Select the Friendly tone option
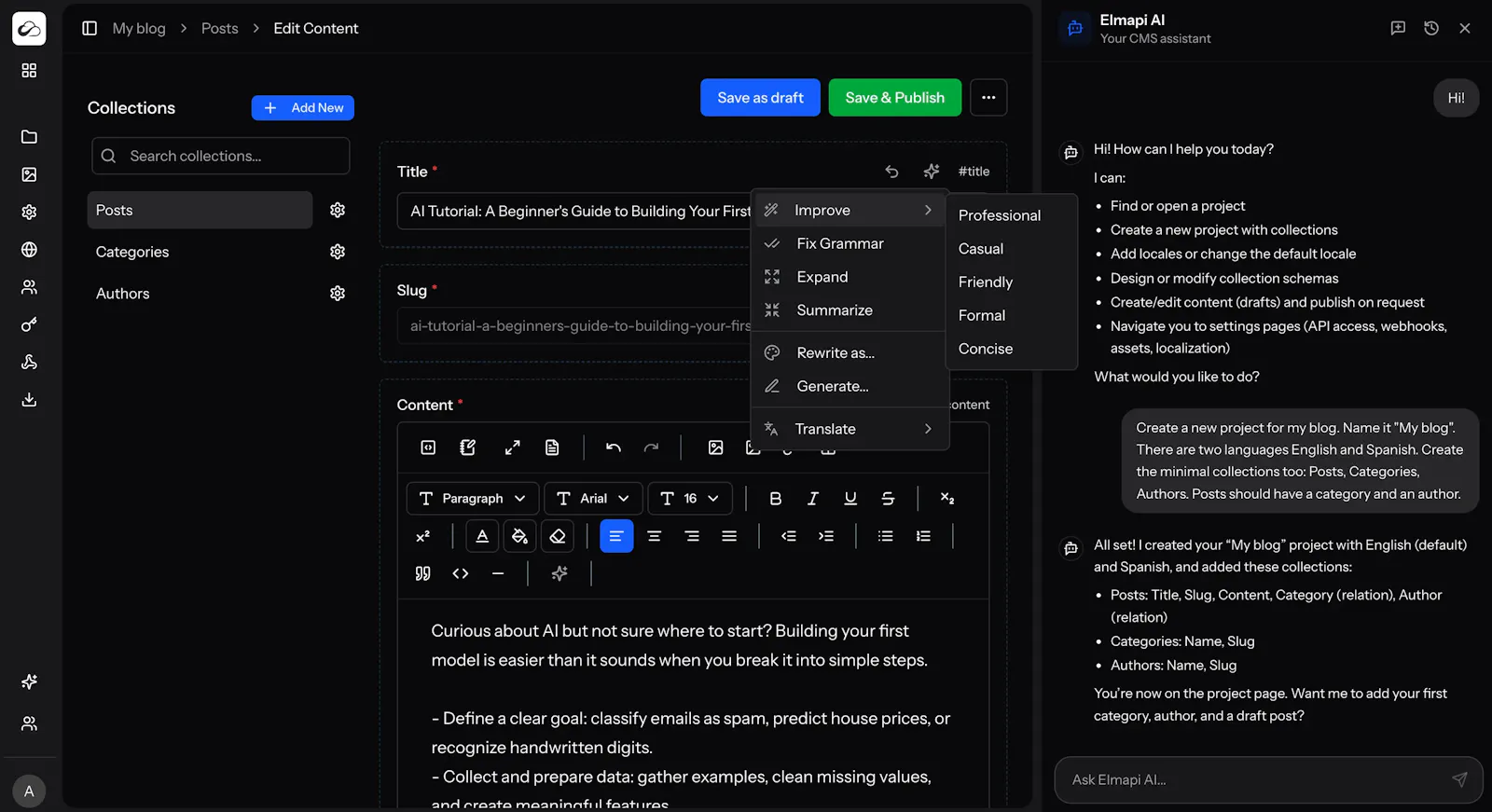This screenshot has width=1492, height=812. 1012,282
